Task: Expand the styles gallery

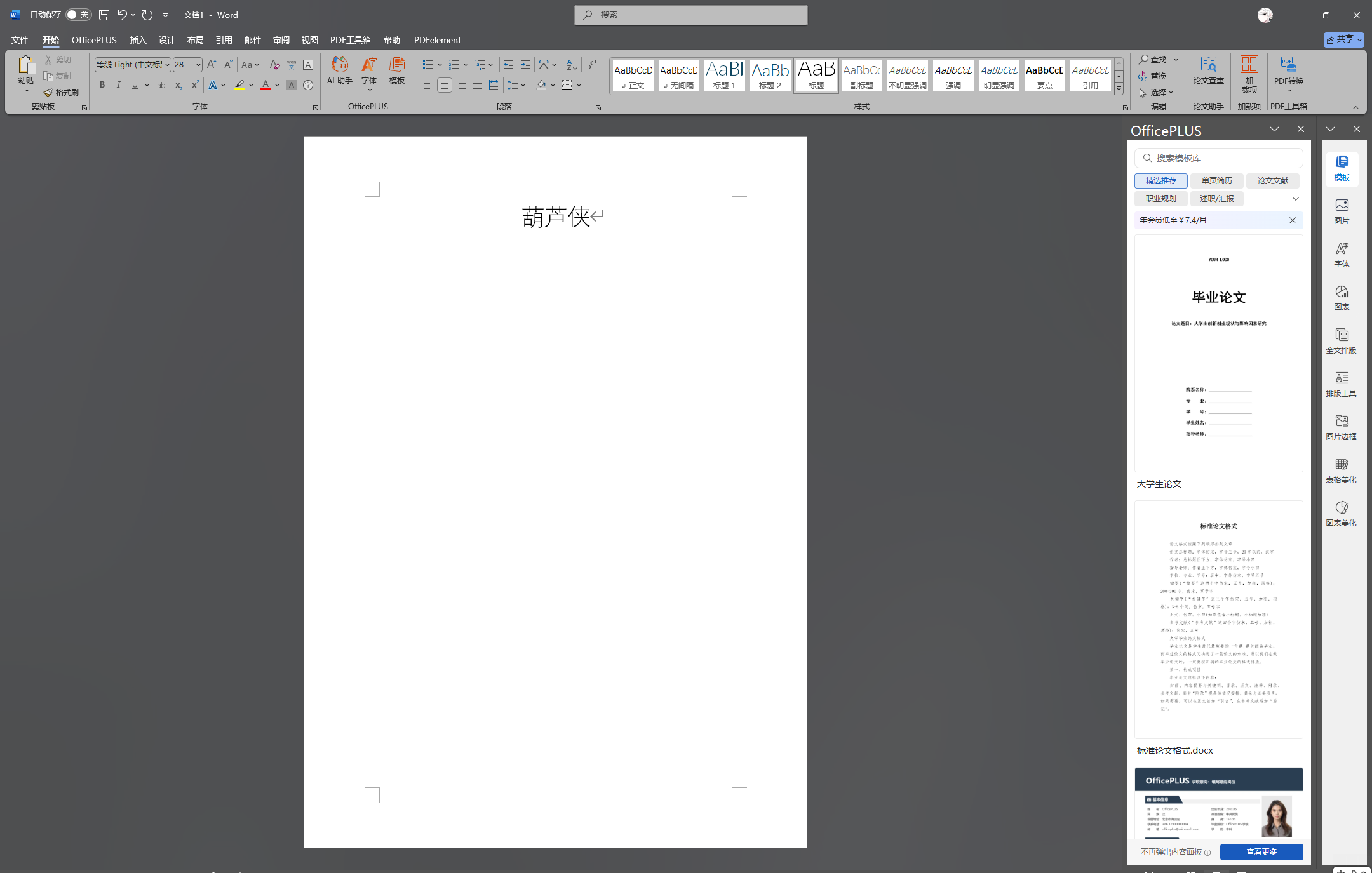Action: tap(1119, 89)
